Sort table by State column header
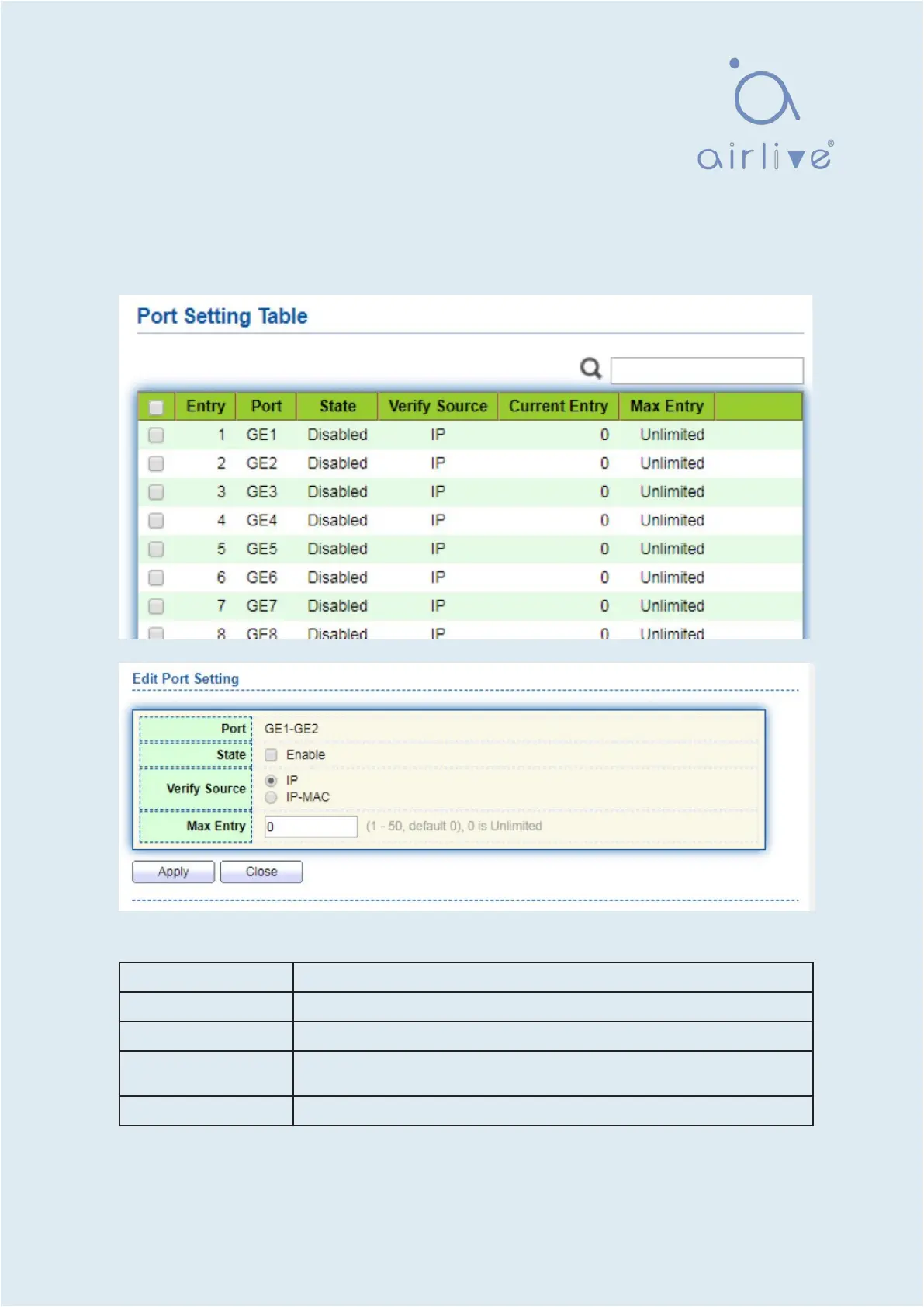 point(337,407)
